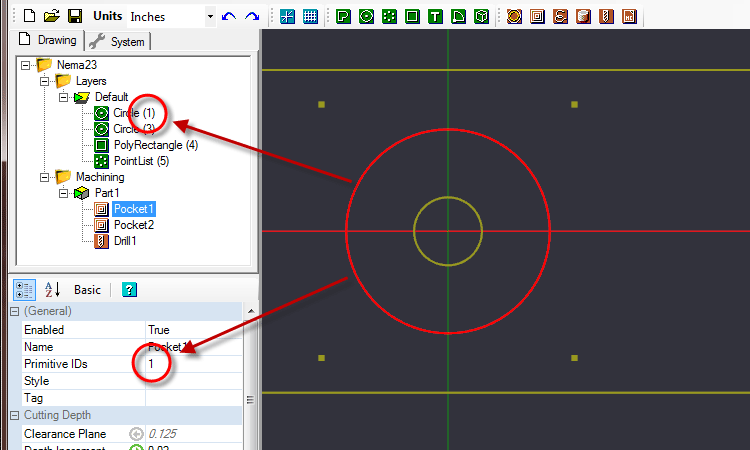Screen dimensions: 750x450
Task: Toggle alphabetical sort in property grid
Action: point(52,289)
